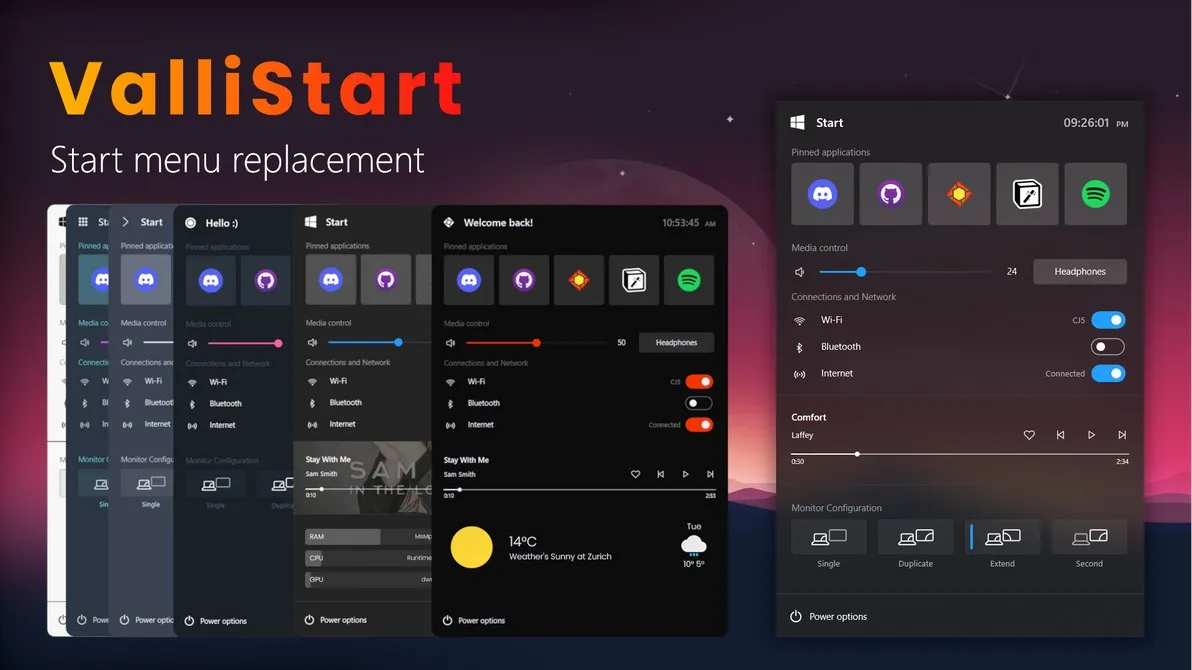Click the speaker icon in Welcome back! panel

click(x=450, y=343)
